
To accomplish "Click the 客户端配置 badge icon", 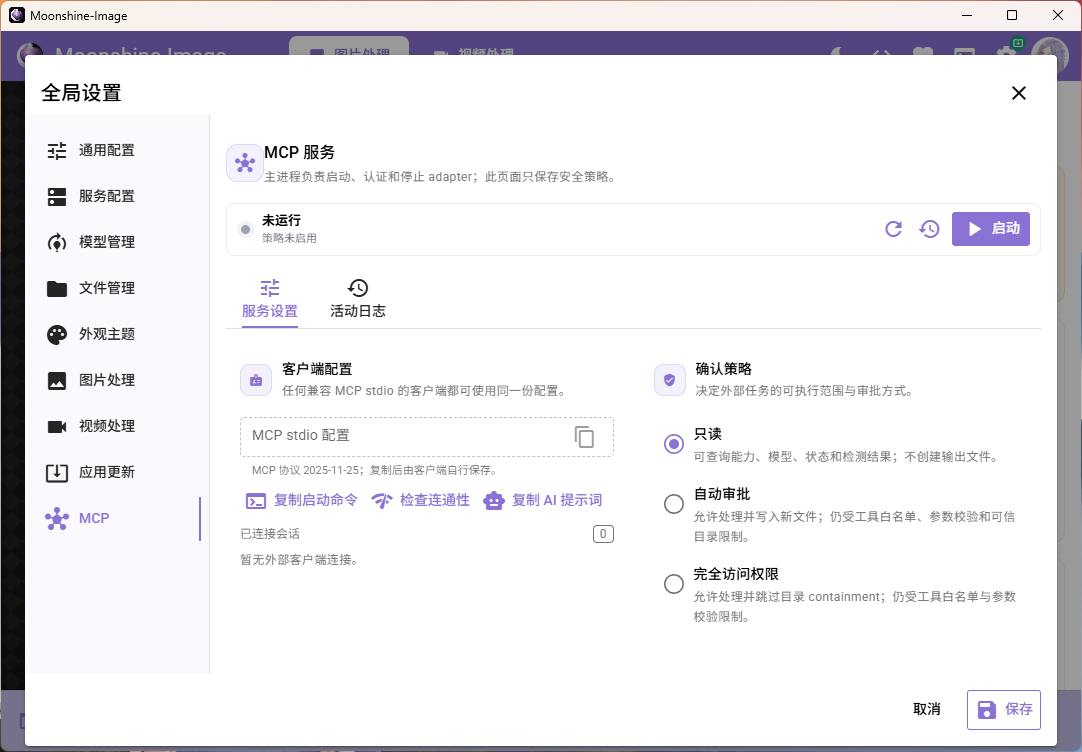I will [x=256, y=380].
